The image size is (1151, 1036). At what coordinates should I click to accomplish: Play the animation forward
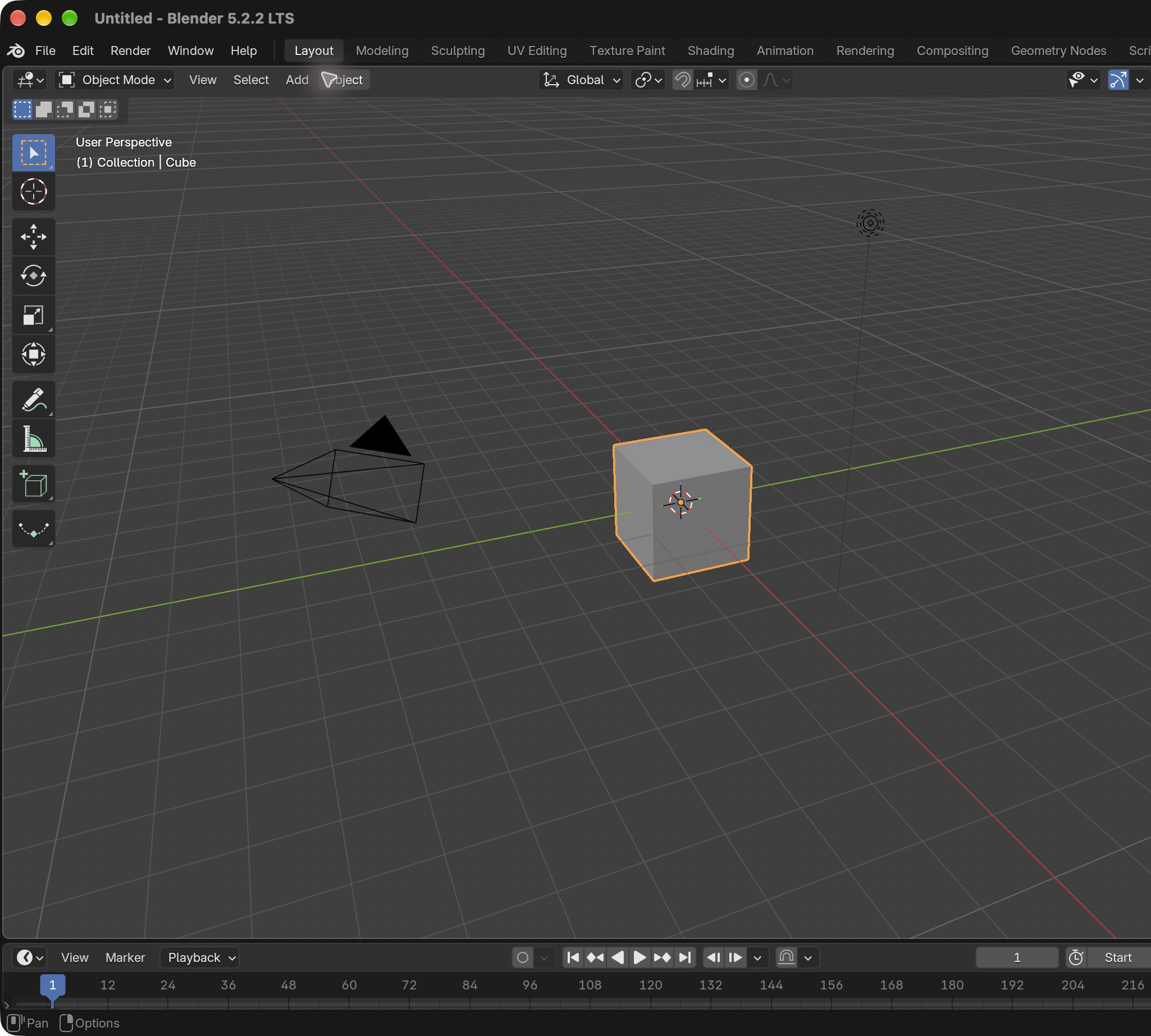pos(640,957)
